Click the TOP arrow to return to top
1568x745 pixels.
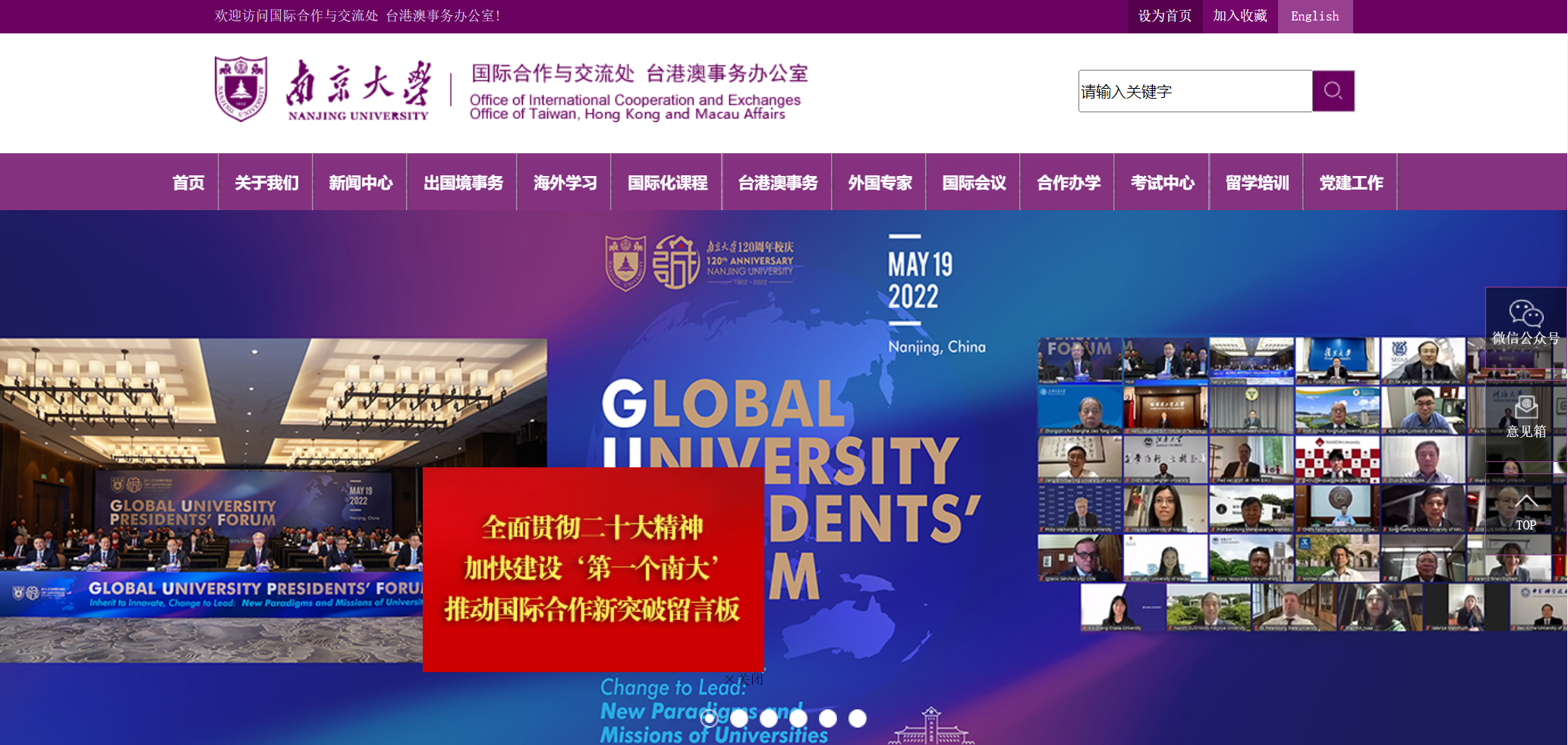point(1525,512)
